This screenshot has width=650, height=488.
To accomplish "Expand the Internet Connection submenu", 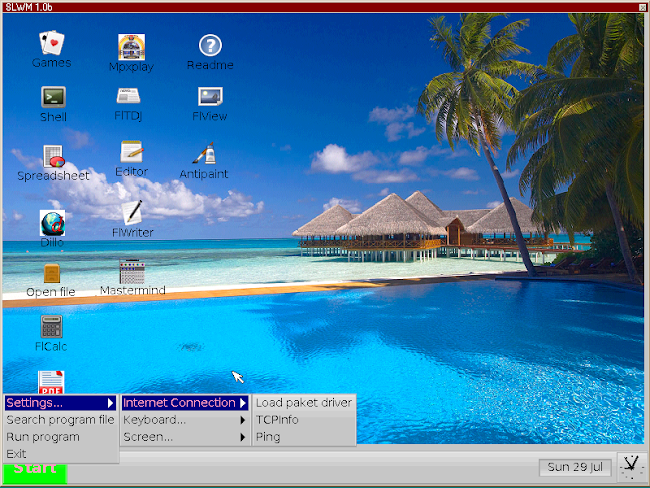I will click(x=185, y=403).
